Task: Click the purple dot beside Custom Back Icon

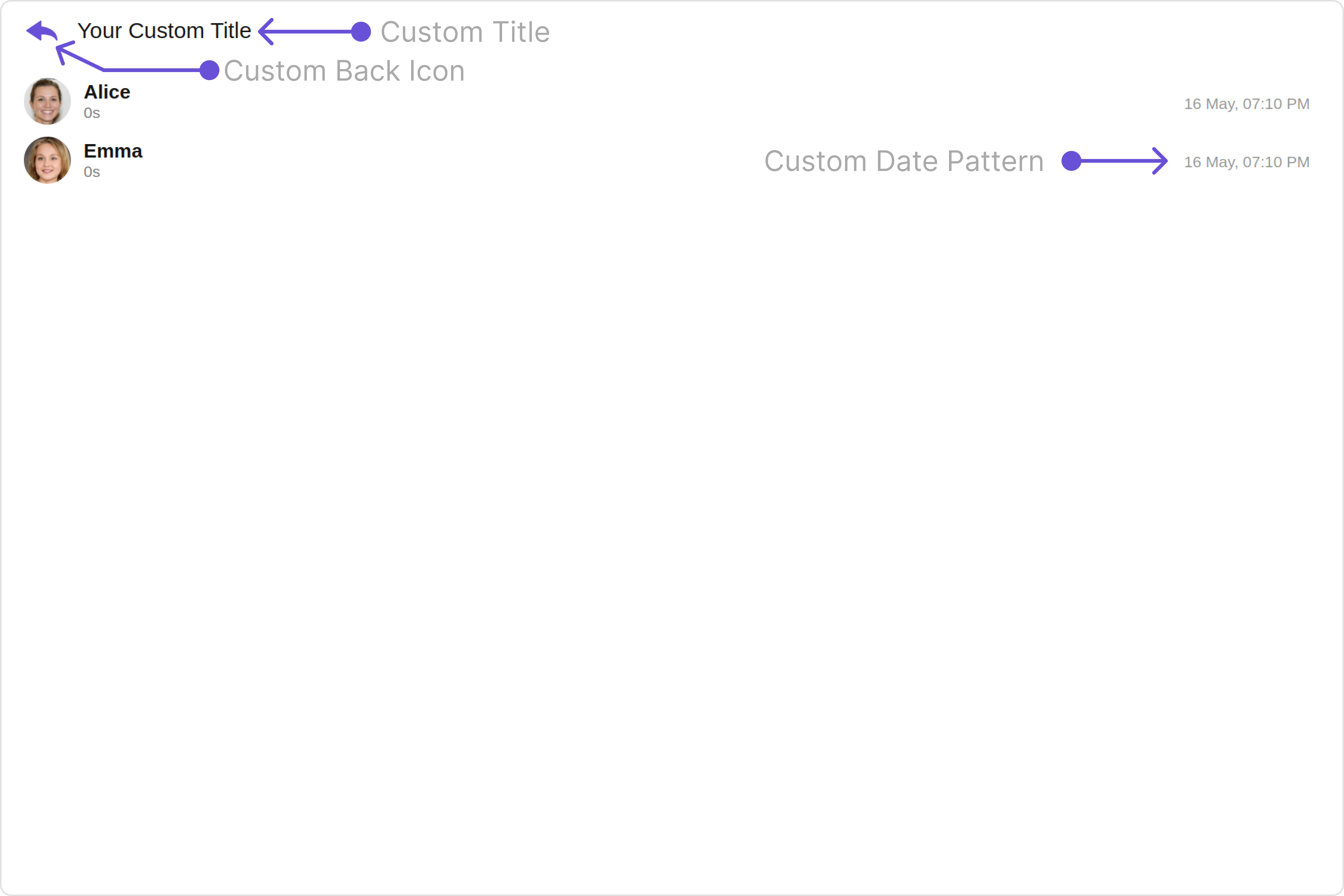Action: [210, 70]
